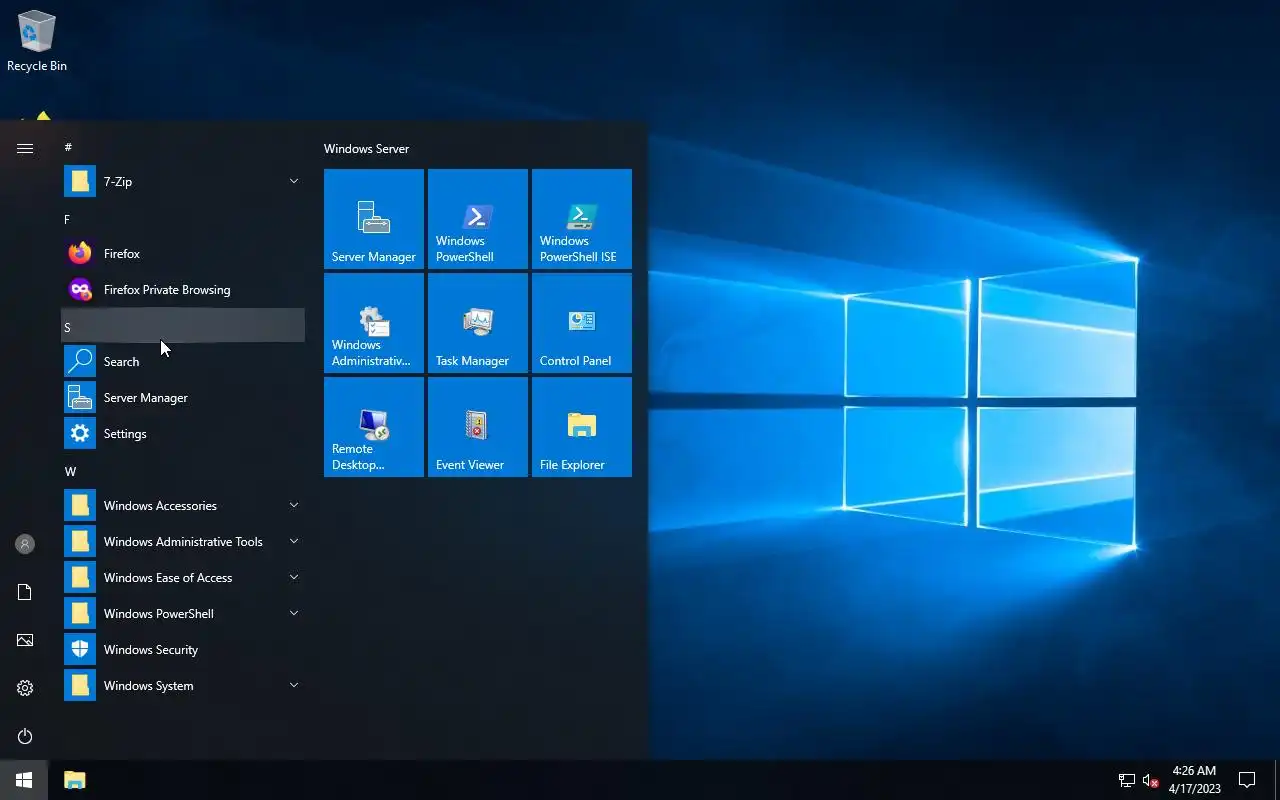Click the hamburger menu at the top of the Start menu
1280x800 pixels.
point(25,148)
